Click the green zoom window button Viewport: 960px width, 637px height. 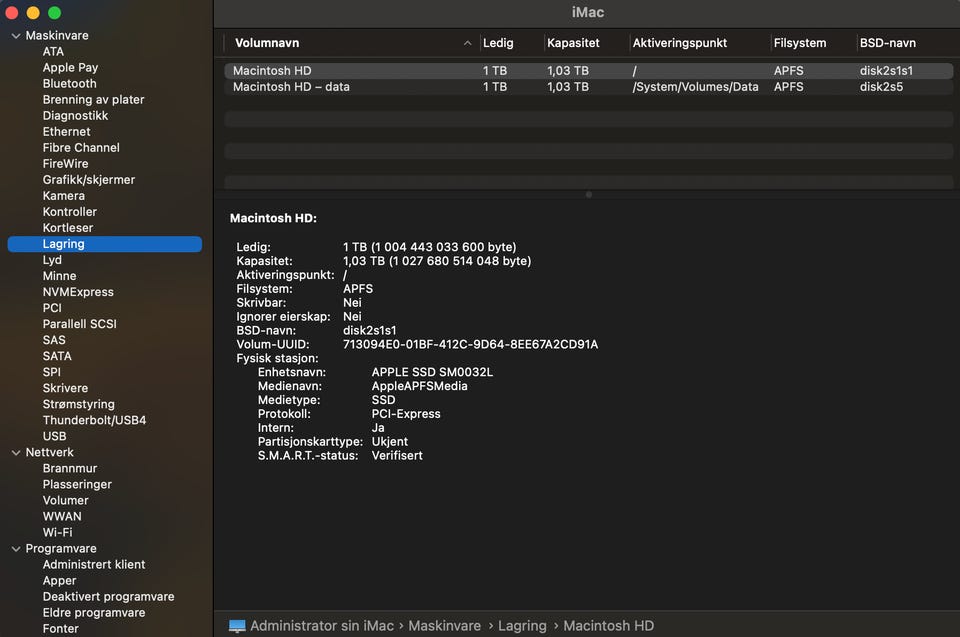[x=54, y=12]
